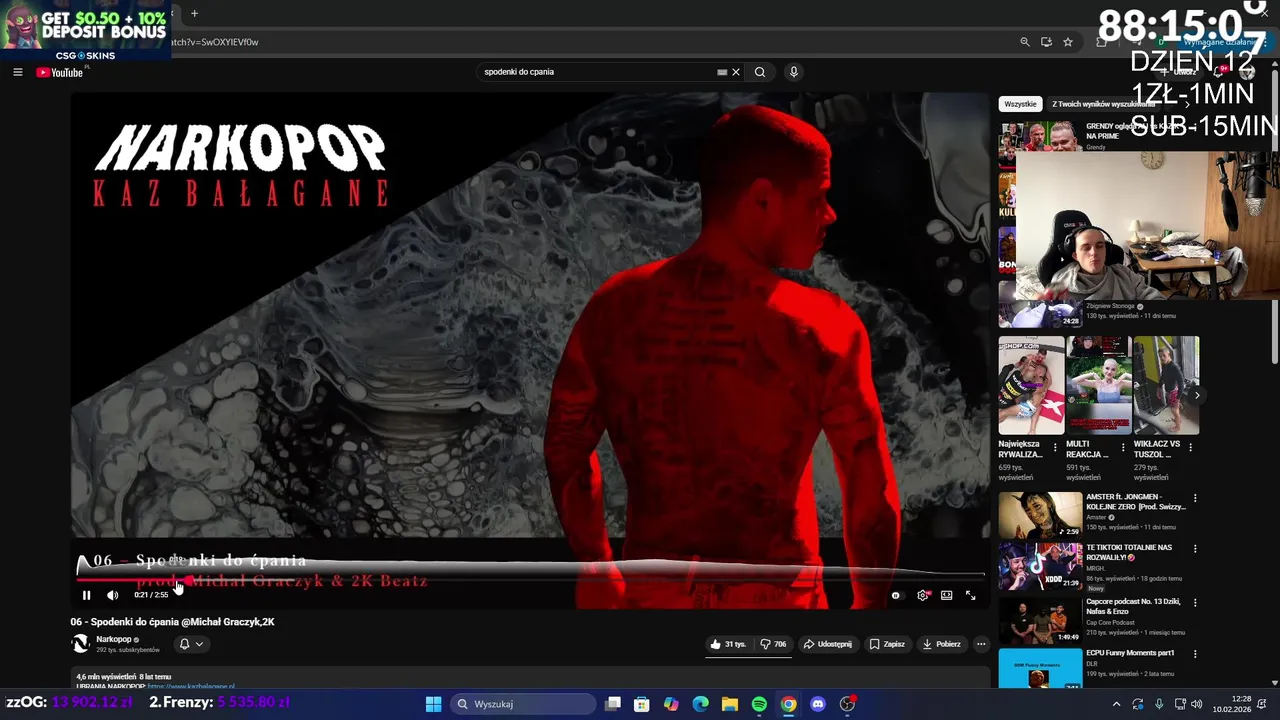
Task: Download the video with Pobierz
Action: (x=941, y=644)
